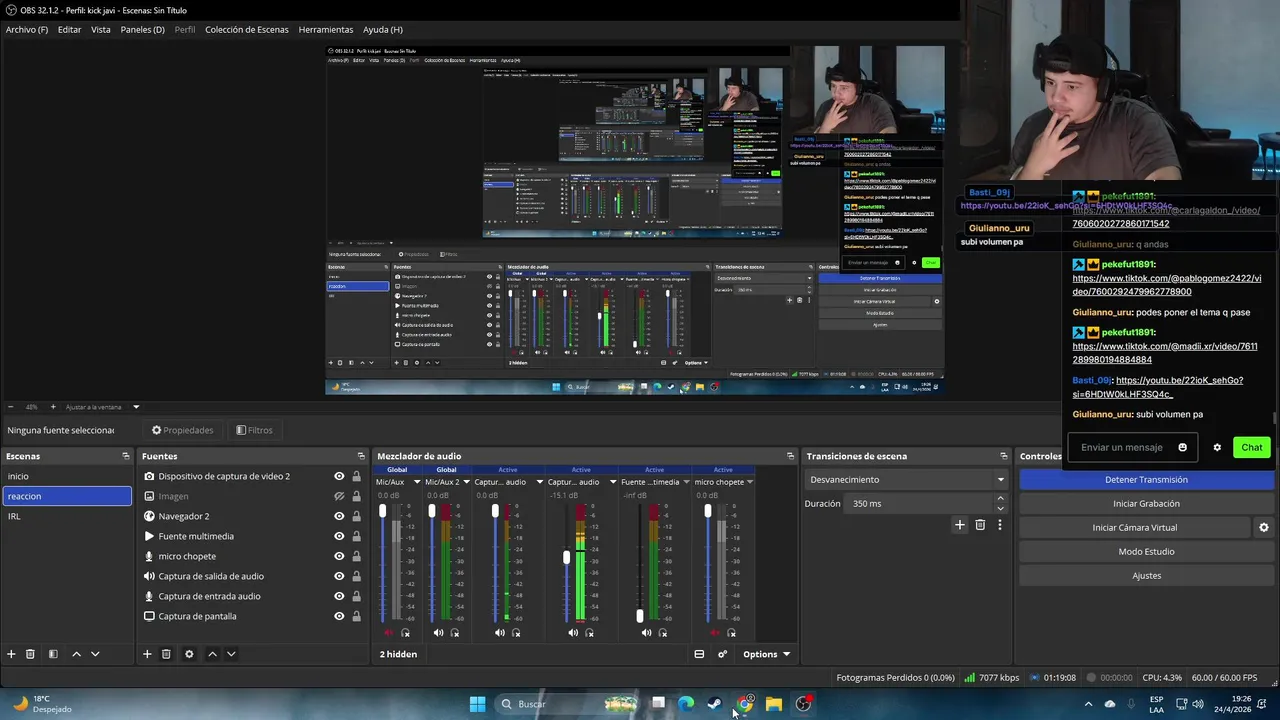Pop out the Fuentes dock
This screenshot has width=1280, height=720.
click(x=361, y=456)
